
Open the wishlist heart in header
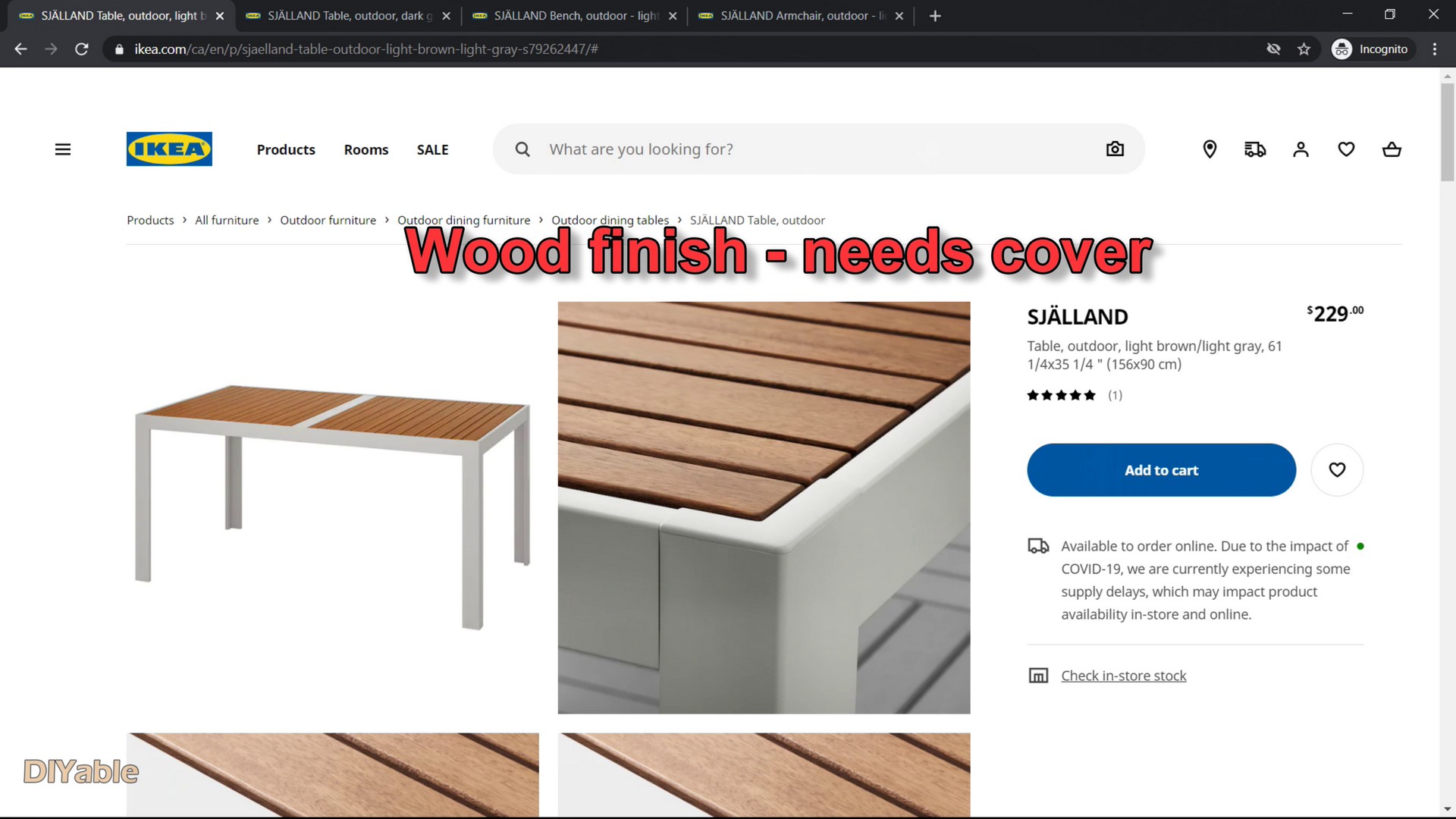click(1346, 149)
